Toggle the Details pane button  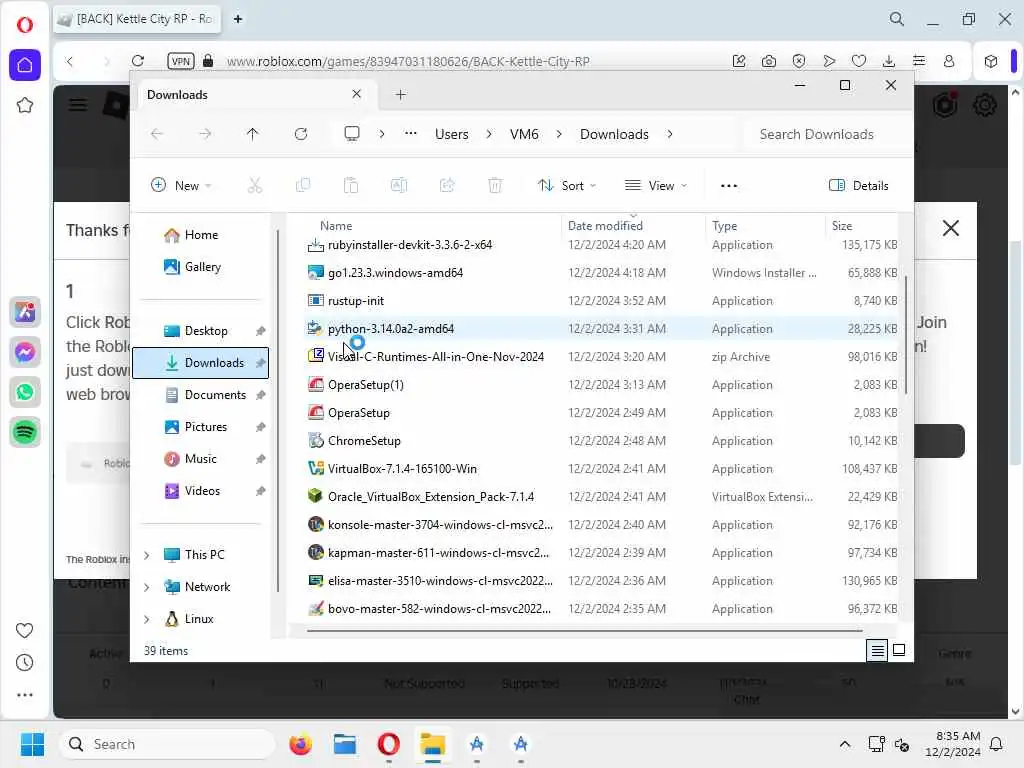pyautogui.click(x=858, y=185)
